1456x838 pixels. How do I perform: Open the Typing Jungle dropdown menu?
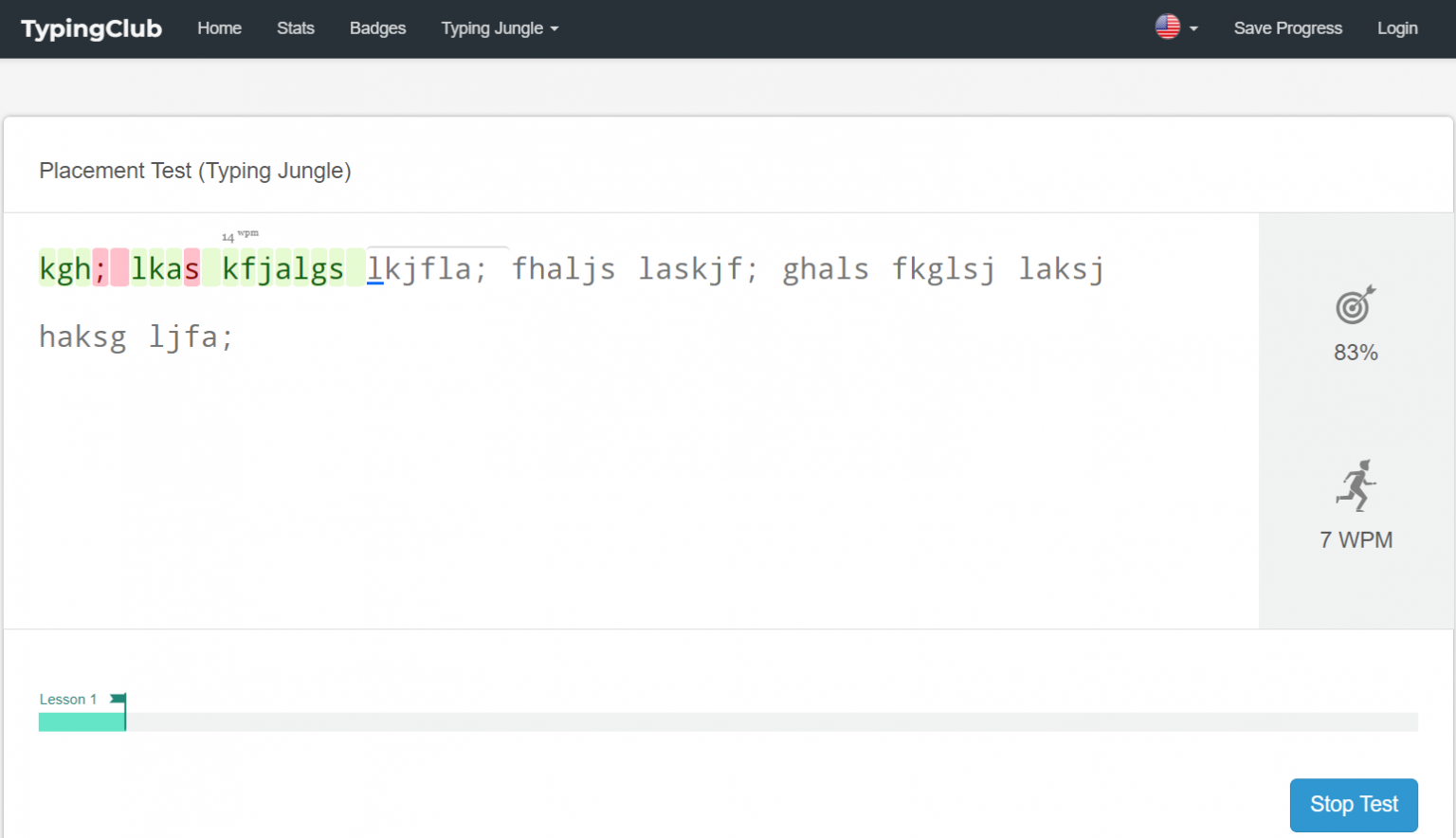[x=500, y=28]
